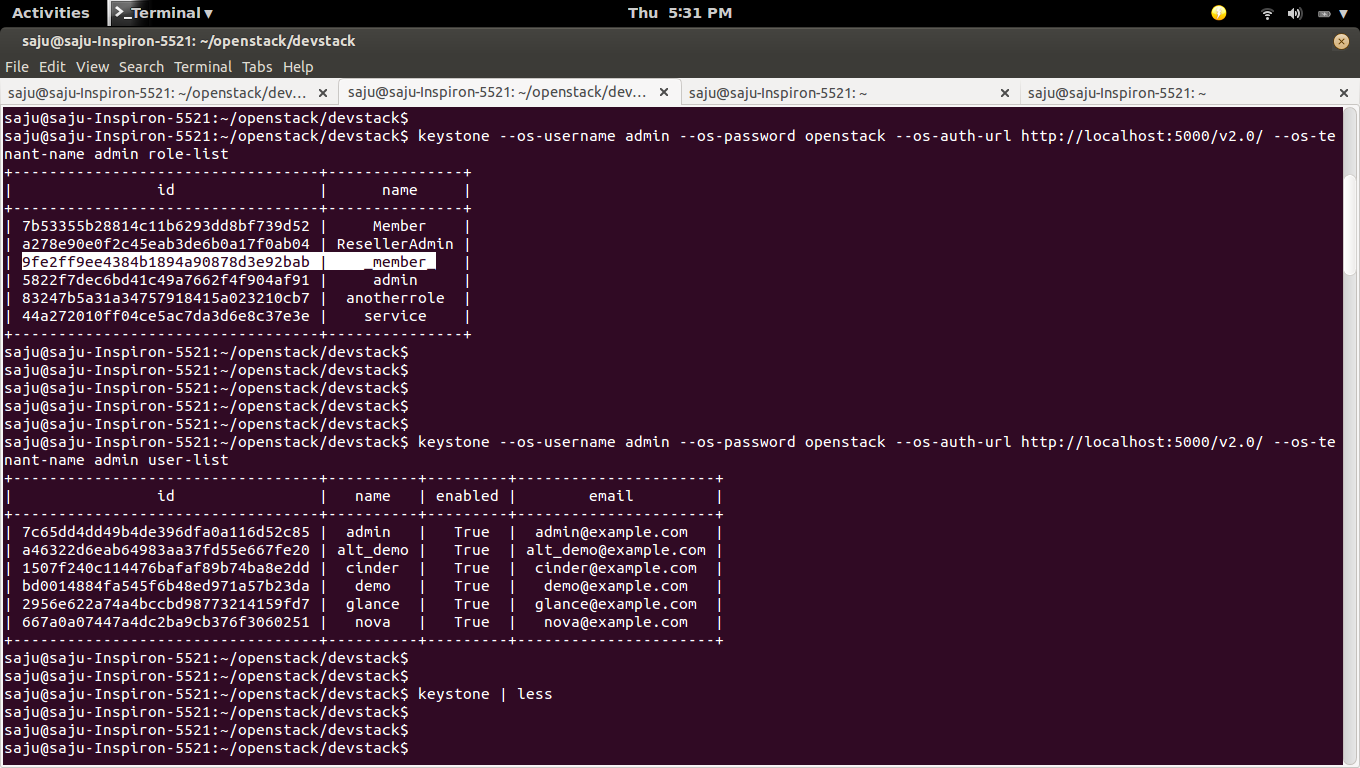This screenshot has width=1360, height=768.
Task: Click the orange close button on the terminal window
Action: pos(1341,41)
